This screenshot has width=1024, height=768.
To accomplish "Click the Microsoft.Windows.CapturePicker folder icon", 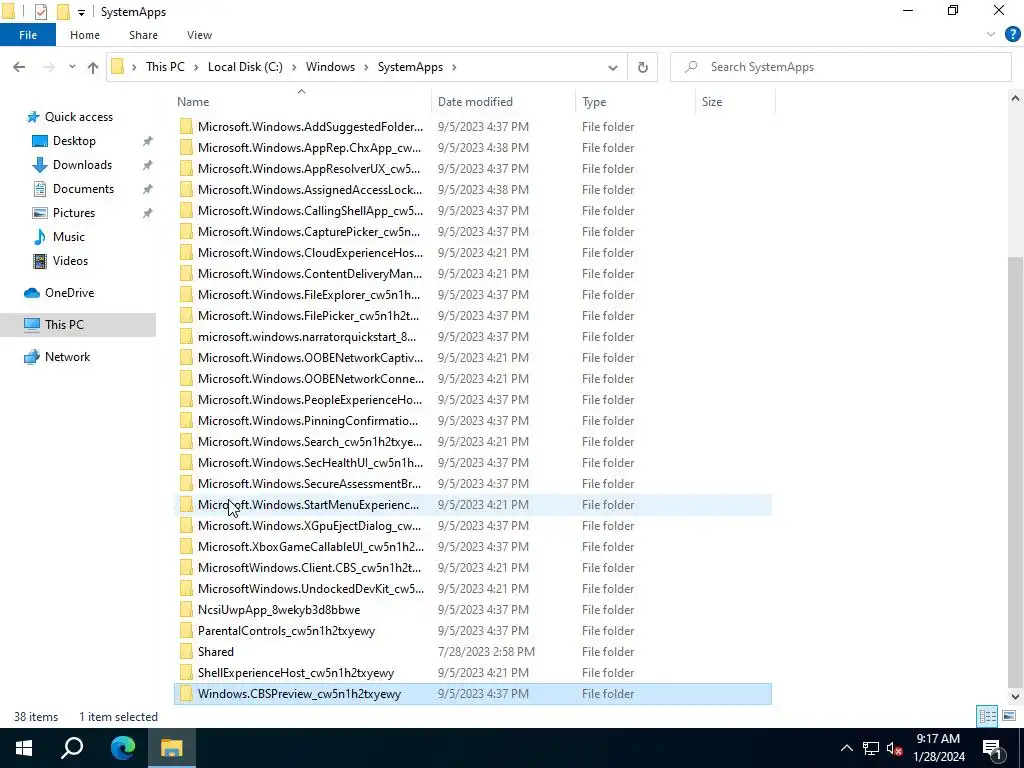I will (186, 232).
